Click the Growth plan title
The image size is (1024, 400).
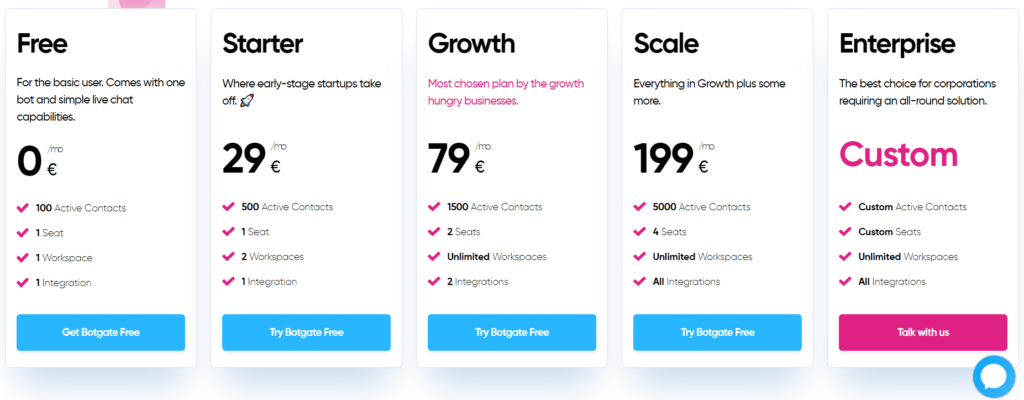[471, 44]
